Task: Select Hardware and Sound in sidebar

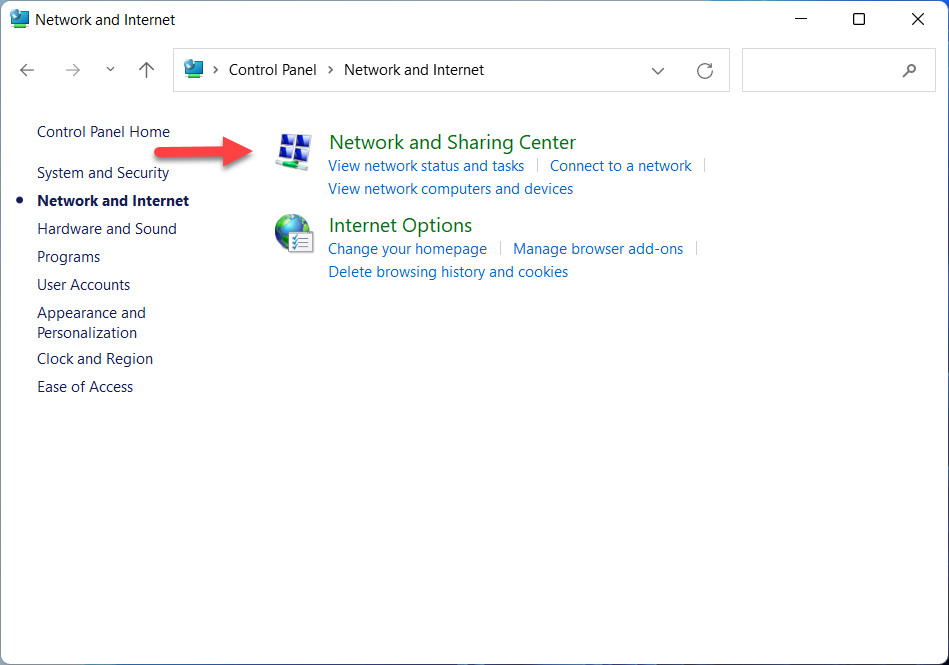Action: click(107, 229)
